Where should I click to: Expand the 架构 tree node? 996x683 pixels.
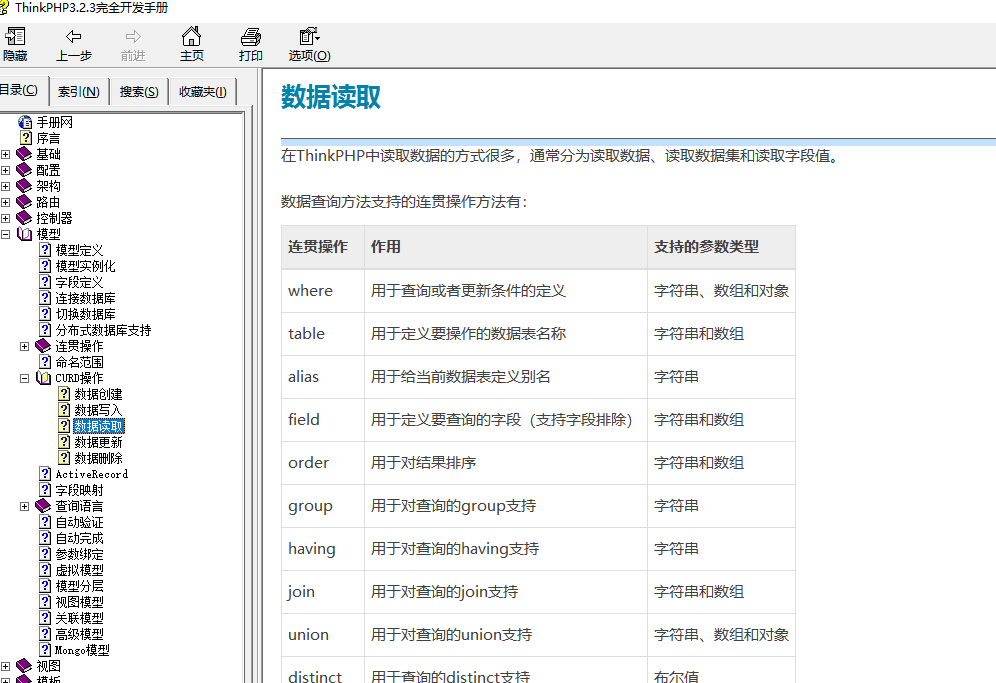click(6, 186)
